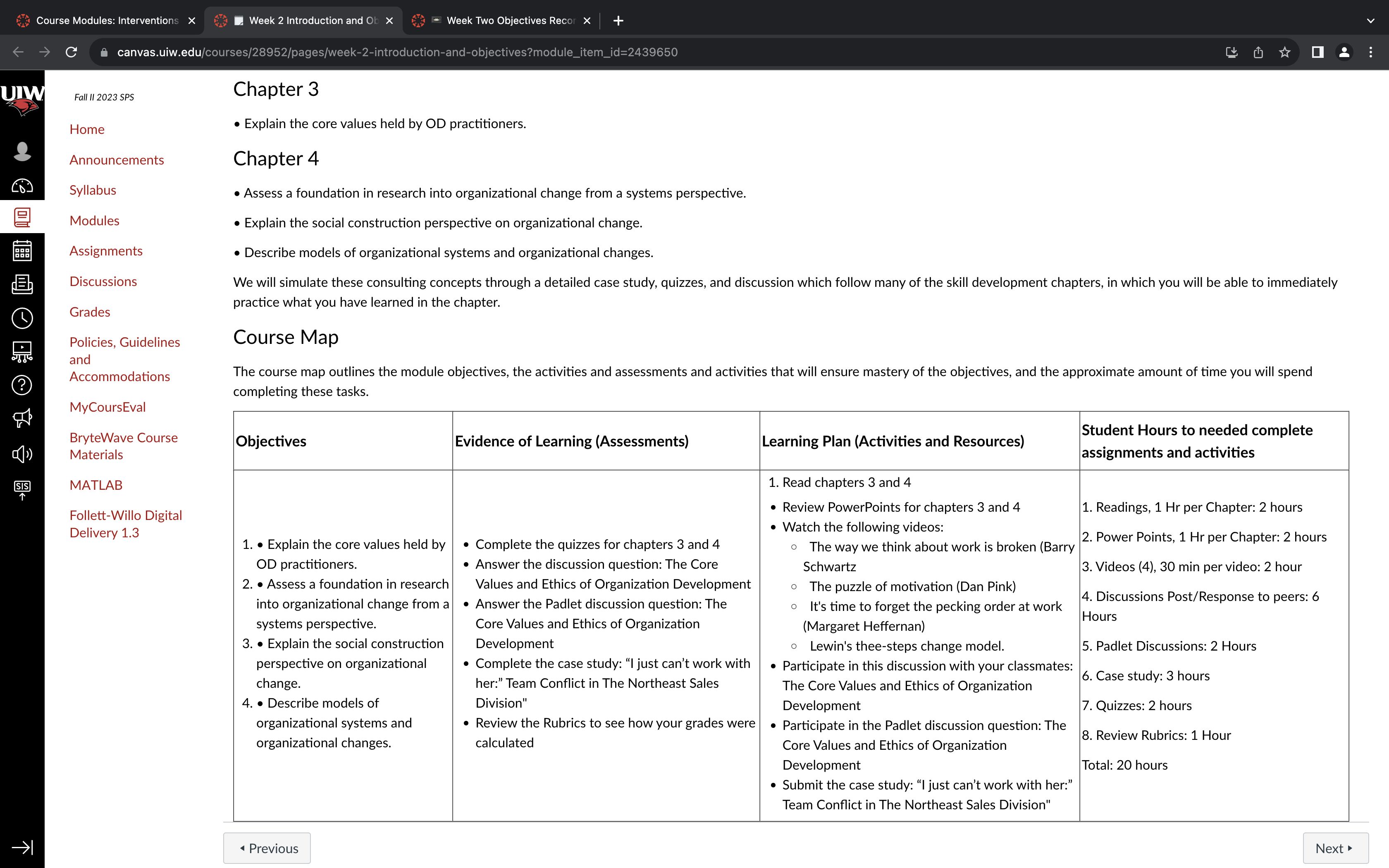
Task: Bookmark this page with the star icon
Action: [x=1284, y=52]
